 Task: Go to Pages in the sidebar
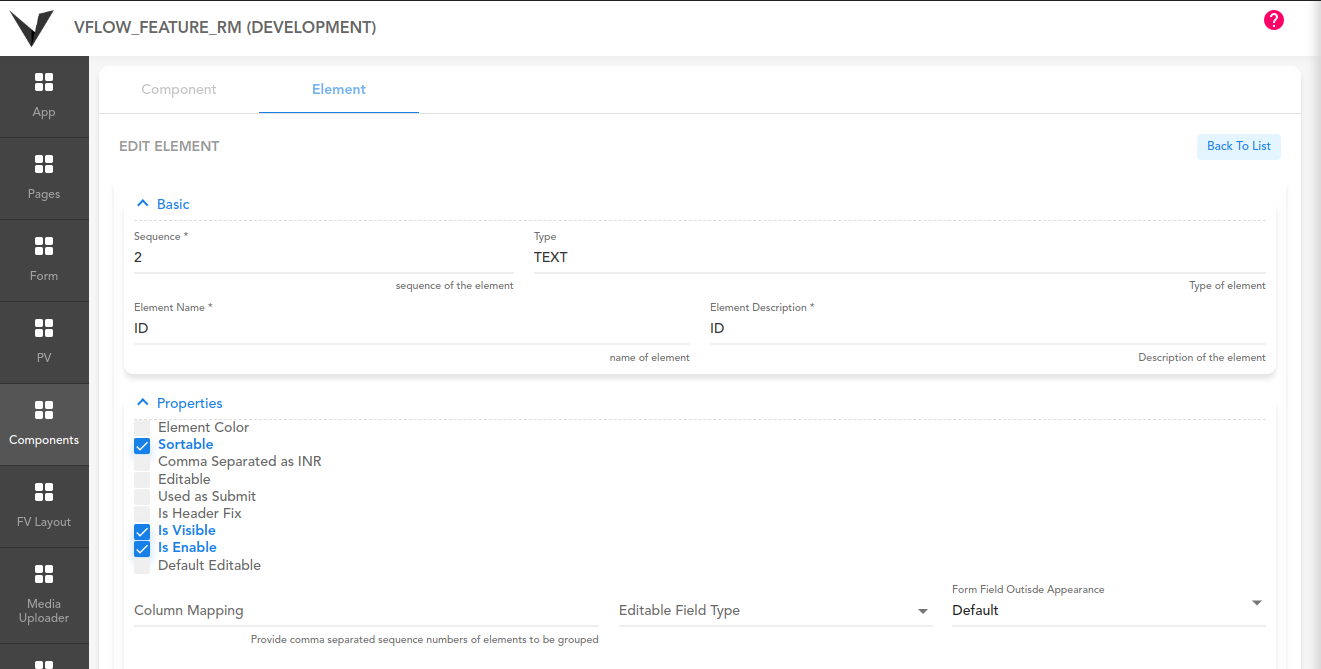[x=44, y=178]
